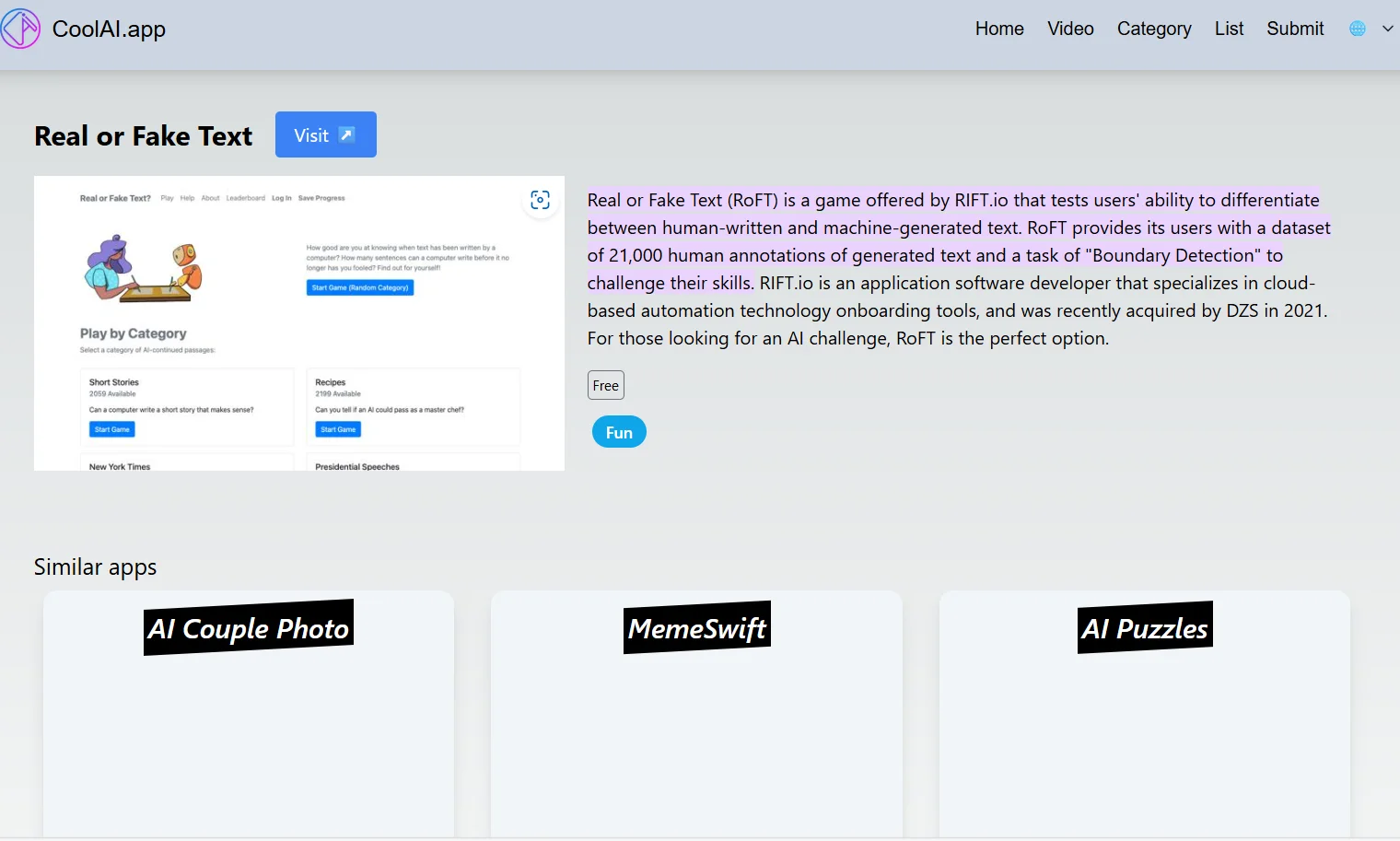This screenshot has height=841, width=1400.
Task: Click the CoolAI.app circular logo icon
Action: click(x=20, y=29)
